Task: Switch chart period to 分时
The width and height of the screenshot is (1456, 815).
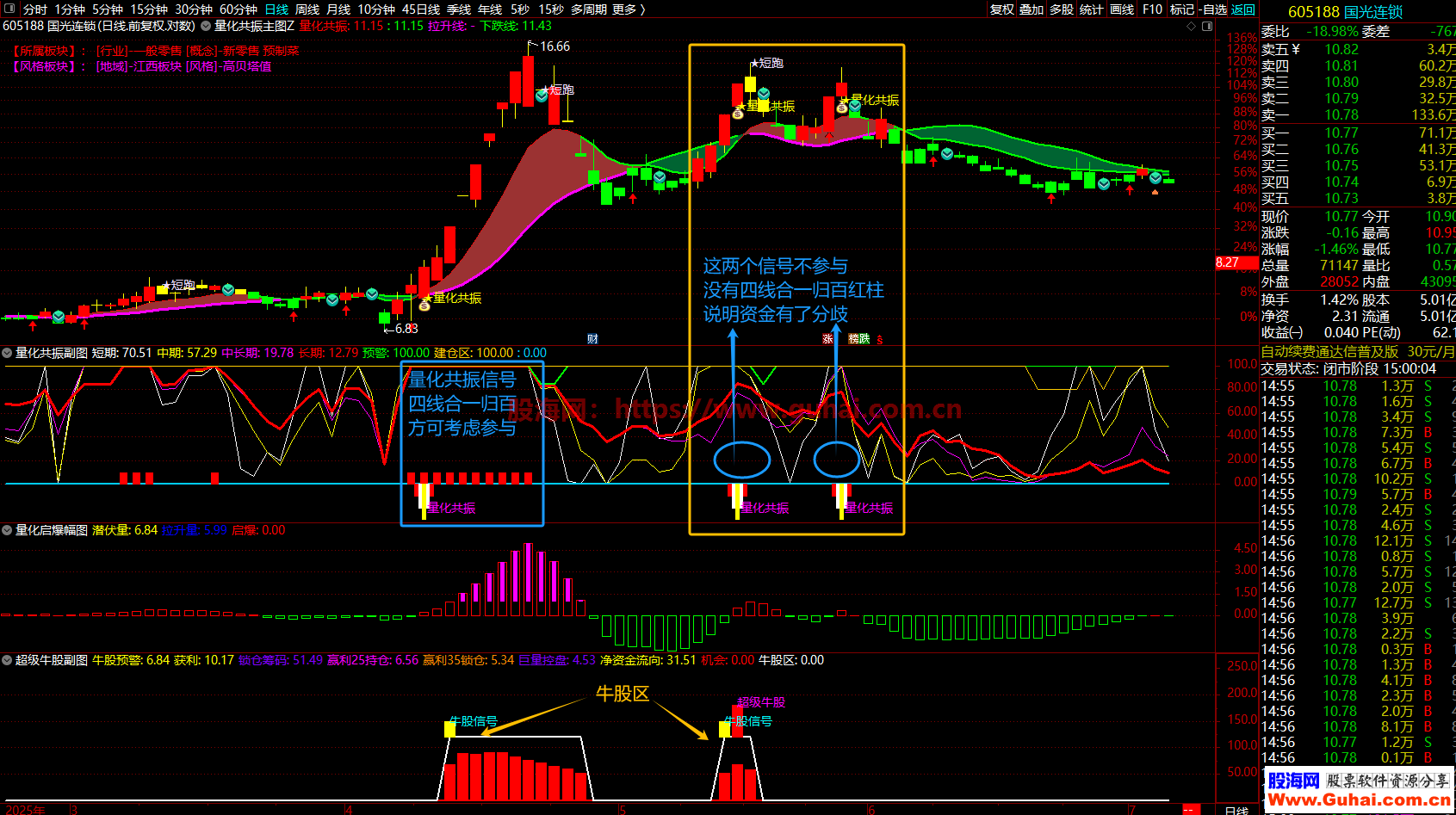Action: pyautogui.click(x=35, y=9)
